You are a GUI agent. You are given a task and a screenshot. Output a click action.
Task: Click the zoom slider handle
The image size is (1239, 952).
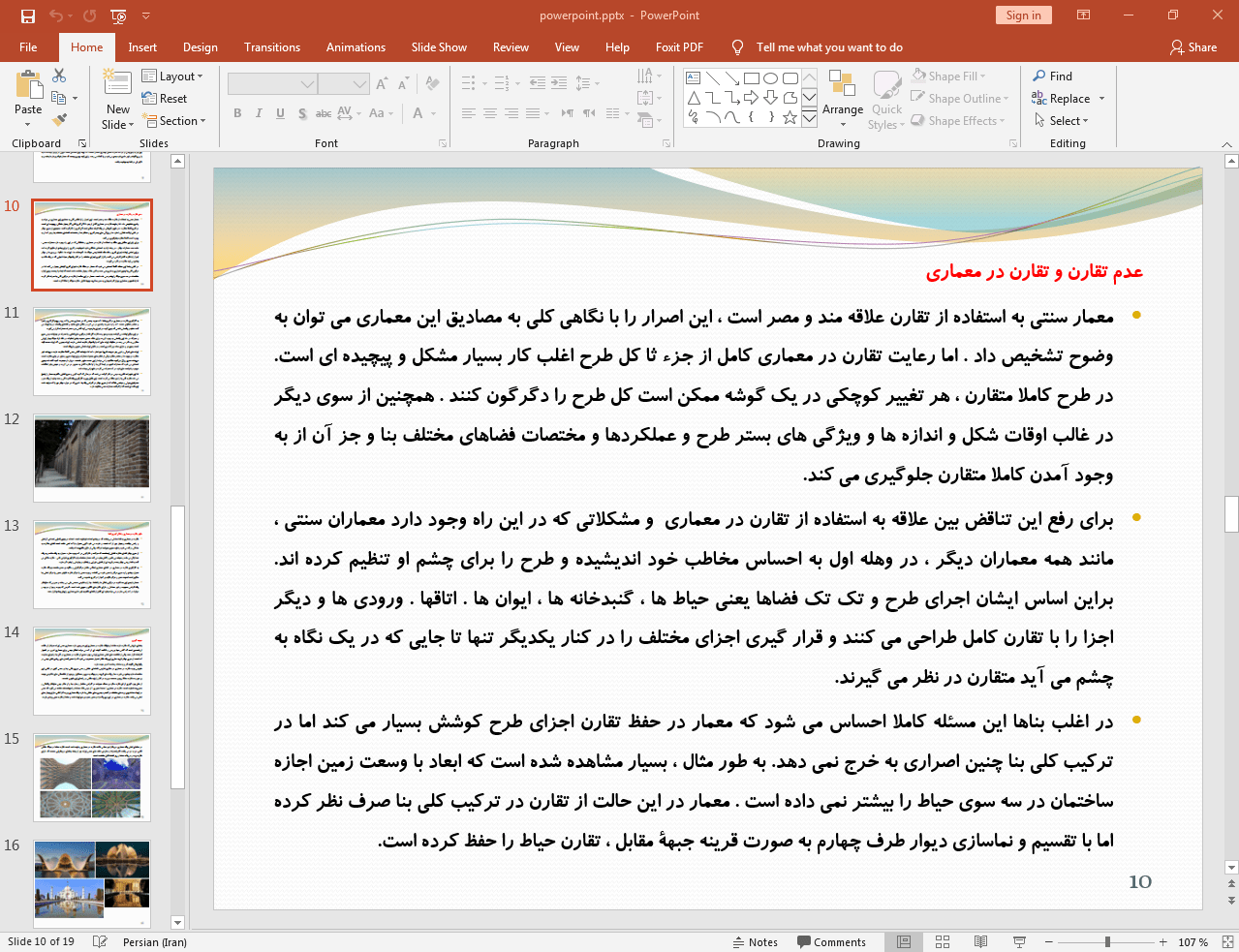(1107, 942)
